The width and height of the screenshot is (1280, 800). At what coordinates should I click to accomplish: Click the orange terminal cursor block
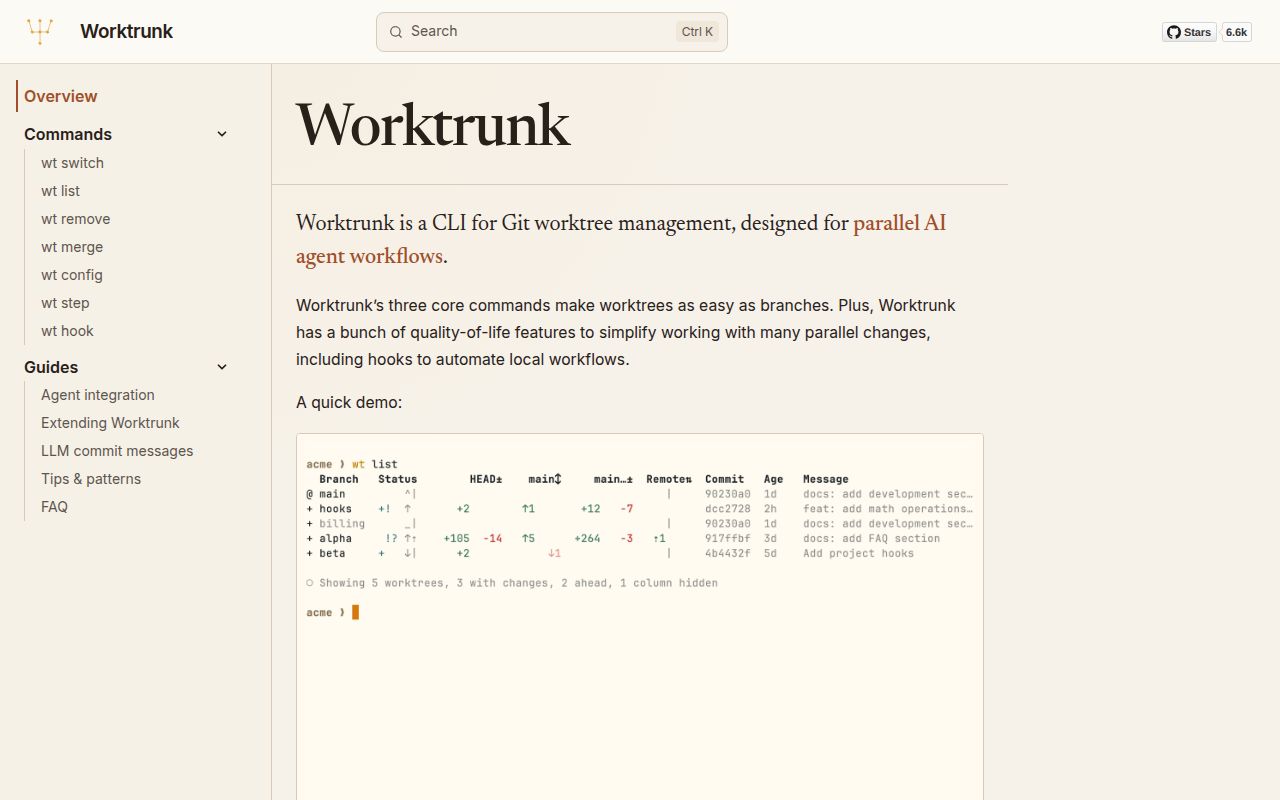[x=355, y=612]
